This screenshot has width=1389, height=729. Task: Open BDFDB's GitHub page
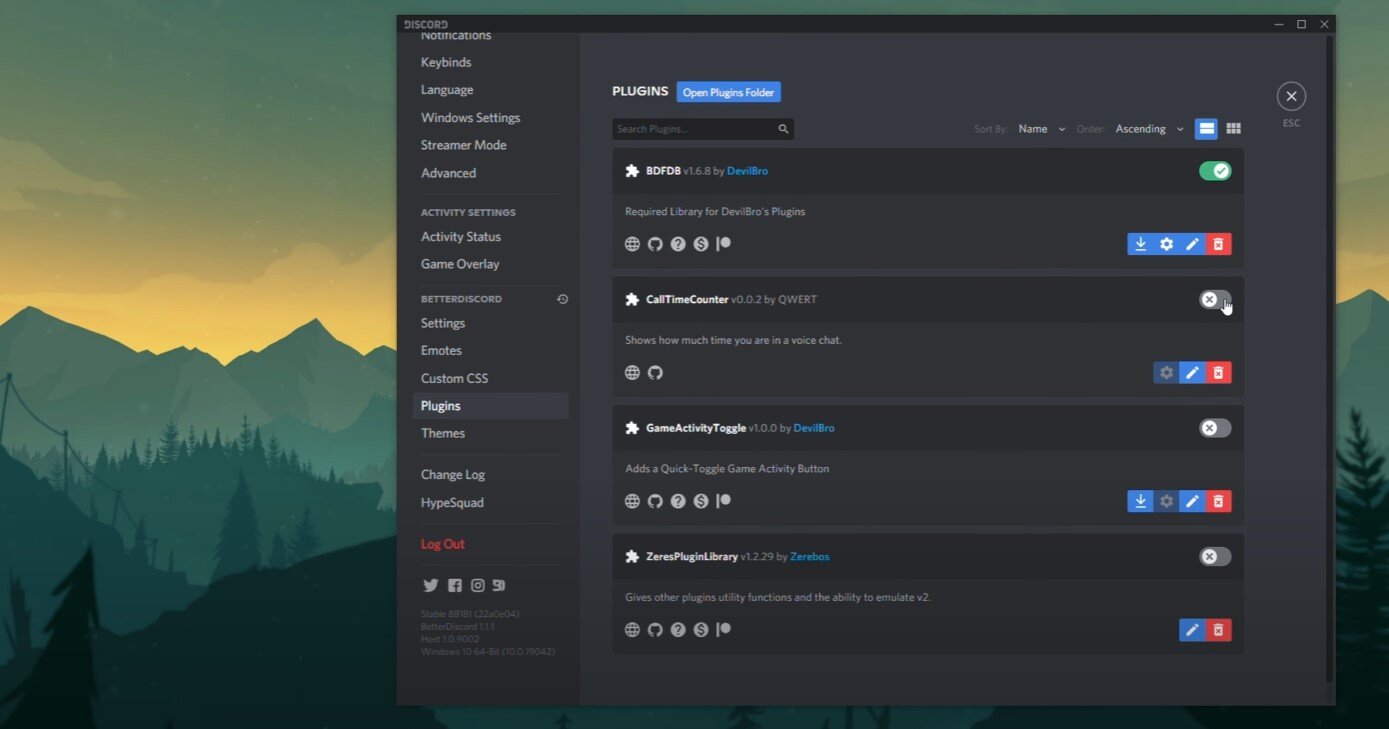point(655,243)
